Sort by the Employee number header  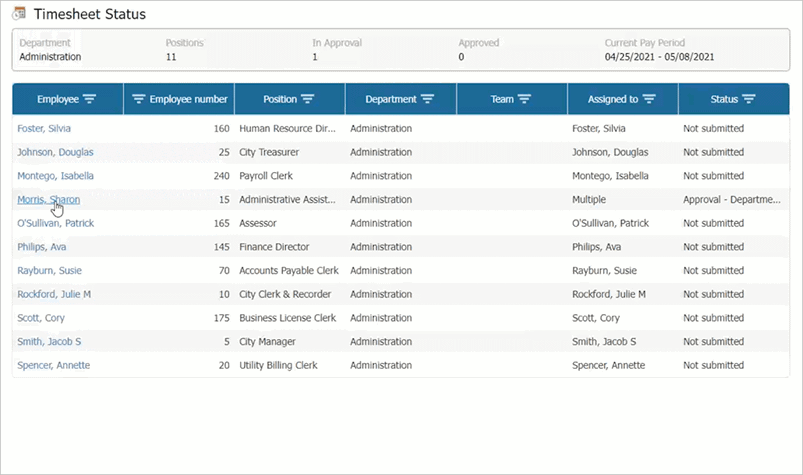188,99
